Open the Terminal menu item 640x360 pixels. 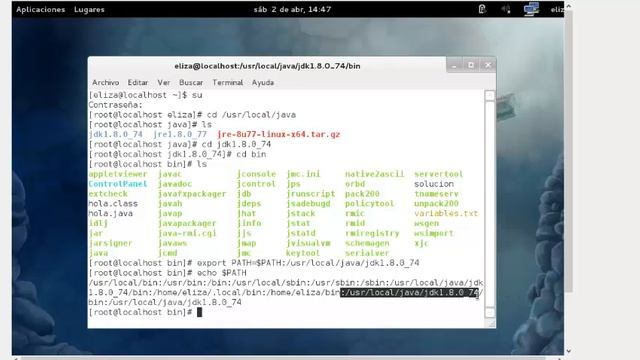pyautogui.click(x=227, y=82)
